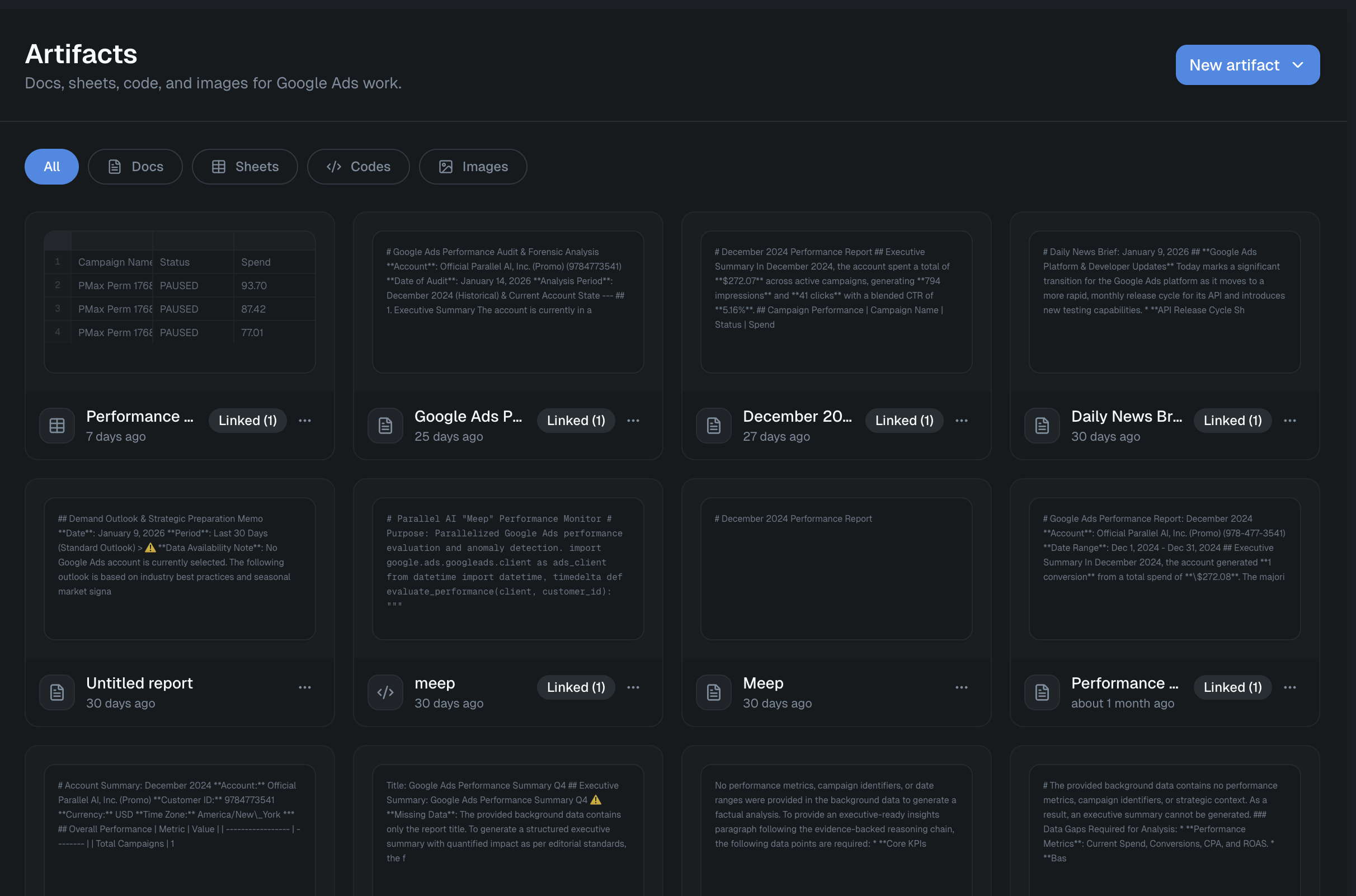Filter artifacts by Docs
This screenshot has height=896, width=1356.
tap(135, 166)
